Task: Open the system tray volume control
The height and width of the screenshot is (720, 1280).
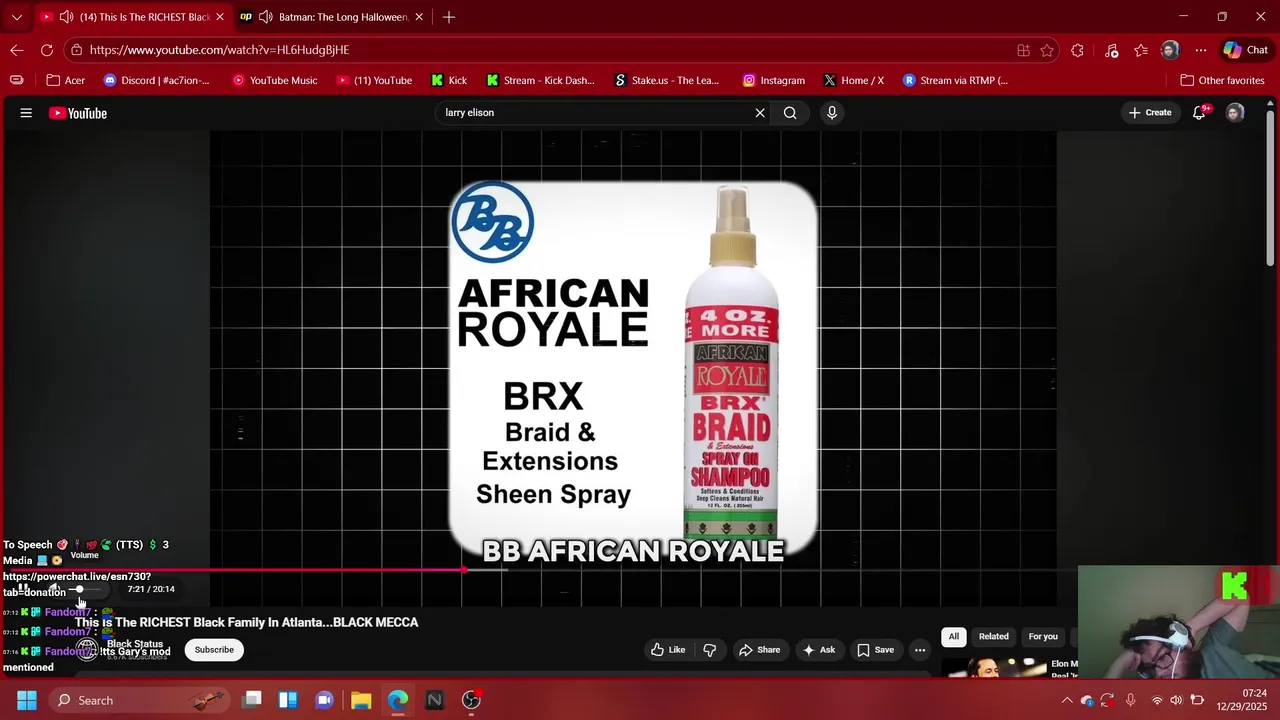Action: point(1176,700)
